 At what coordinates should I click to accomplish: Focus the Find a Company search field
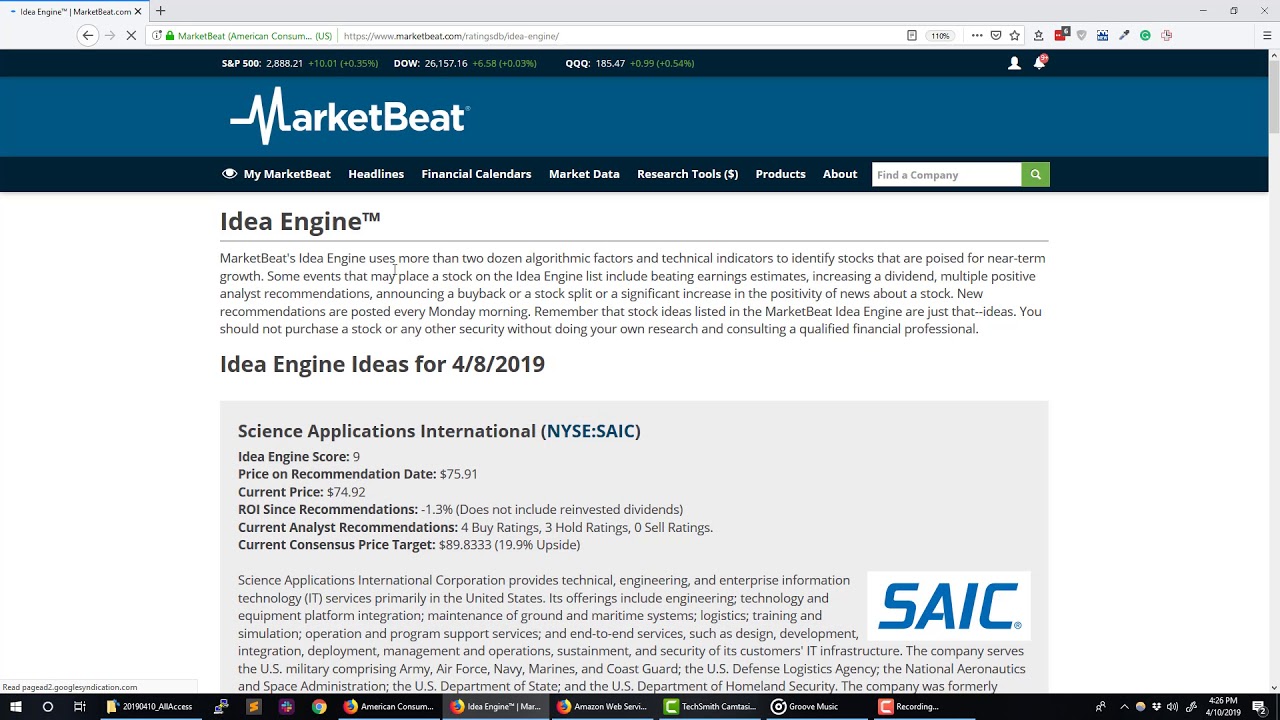pyautogui.click(x=946, y=174)
